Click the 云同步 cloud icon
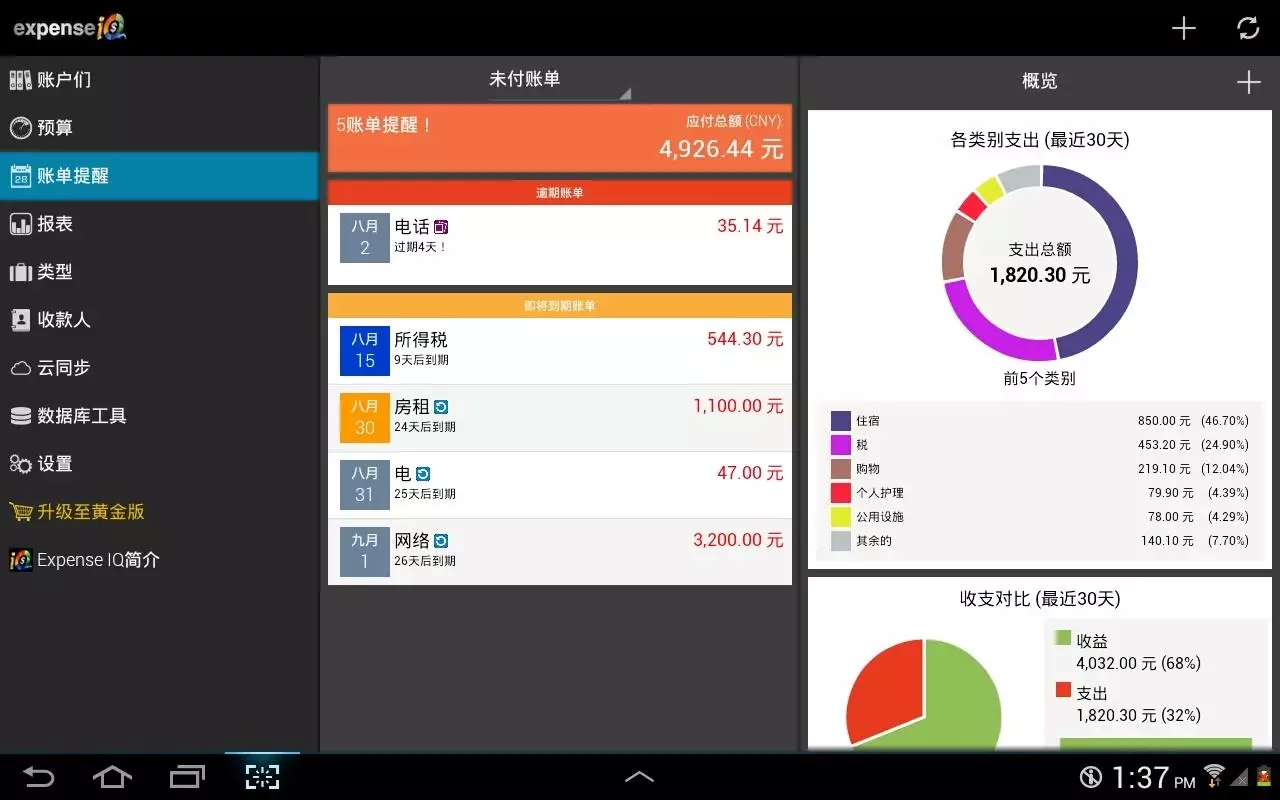1280x800 pixels. pyautogui.click(x=20, y=368)
